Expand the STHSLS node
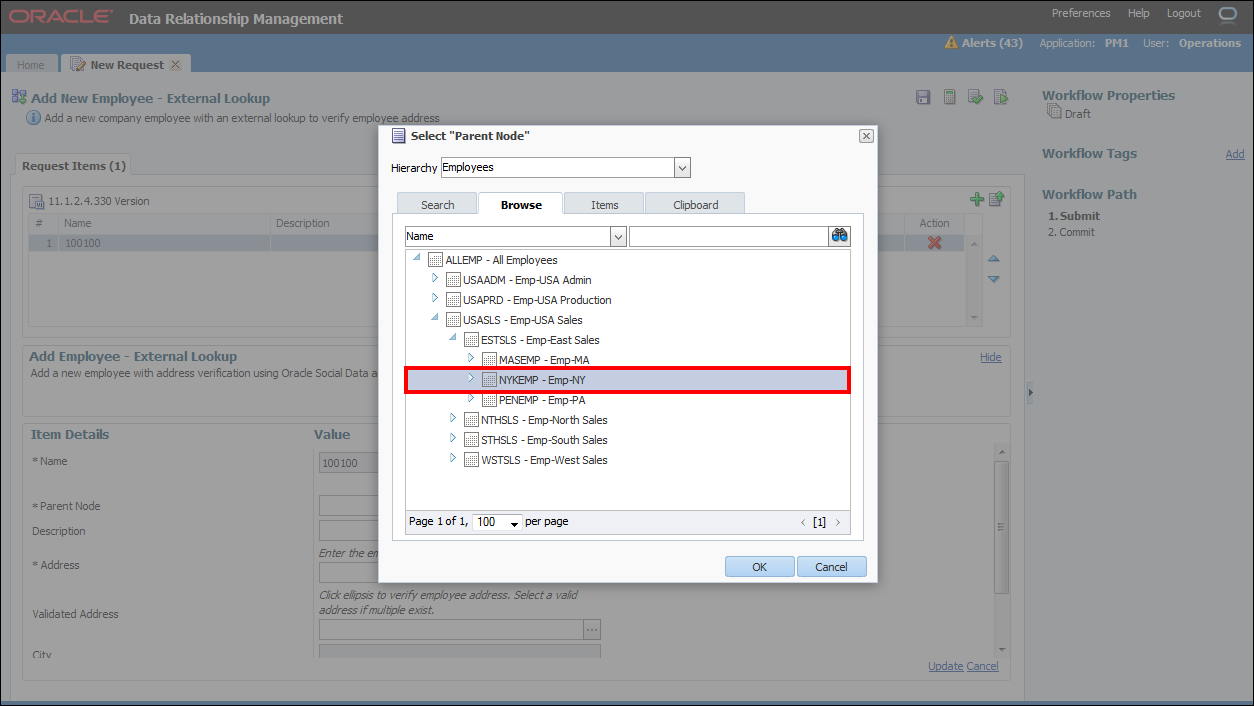Image resolution: width=1254 pixels, height=706 pixels. [453, 438]
